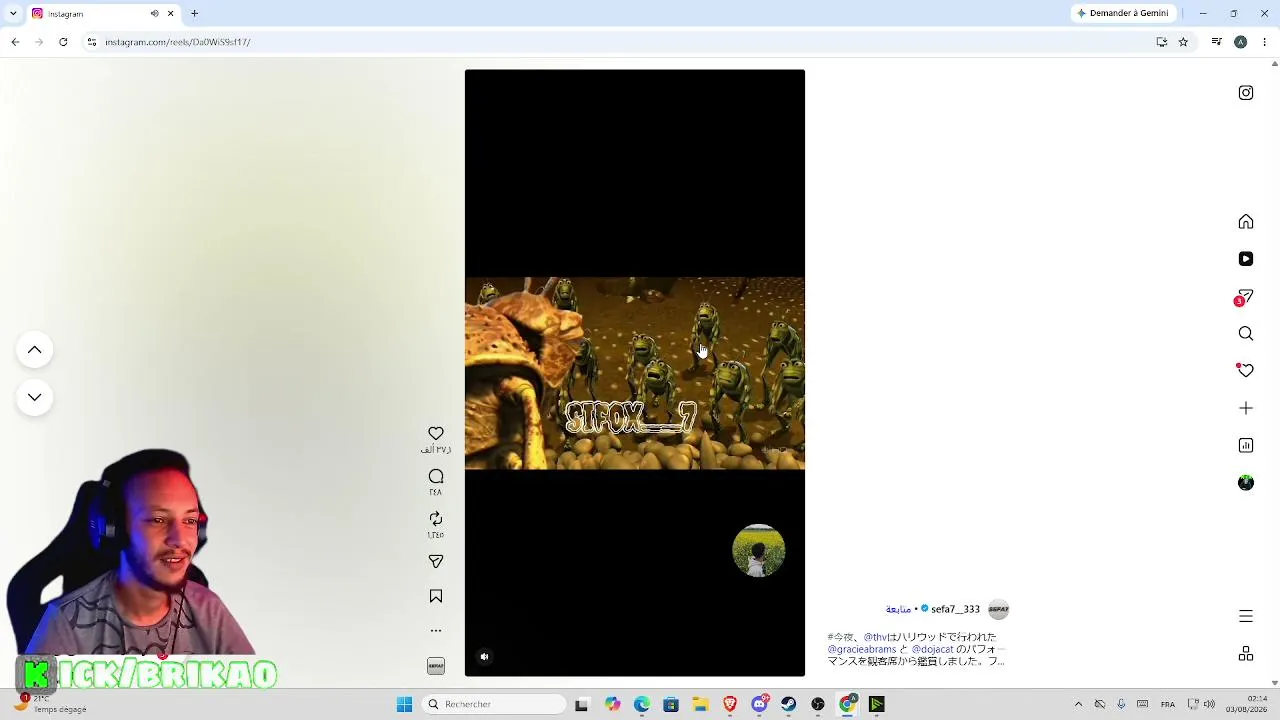Open sefa7__333 avatar beside username

999,609
